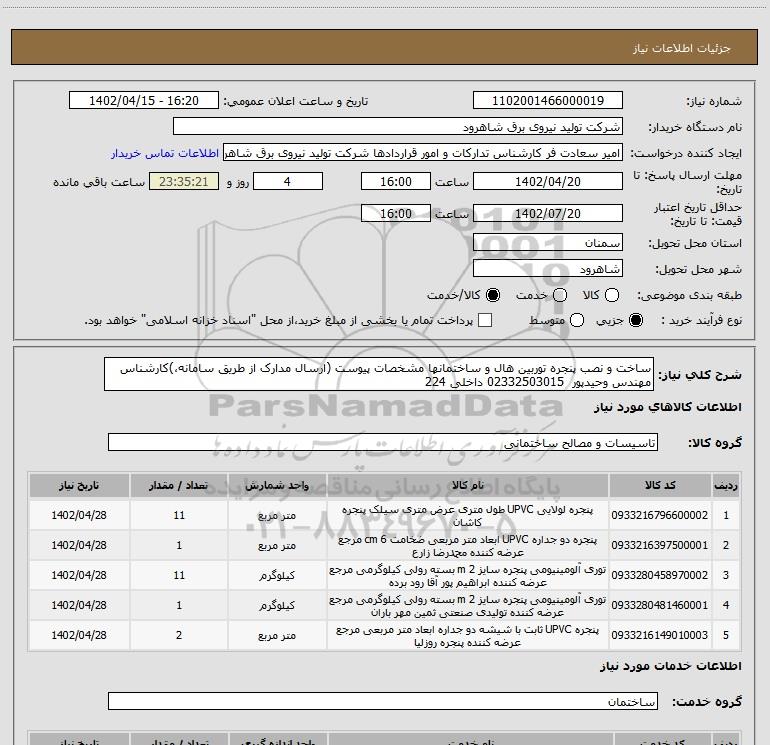Open the اطلاعات تماس خریدار link
The height and width of the screenshot is (745, 770).
tap(165, 153)
